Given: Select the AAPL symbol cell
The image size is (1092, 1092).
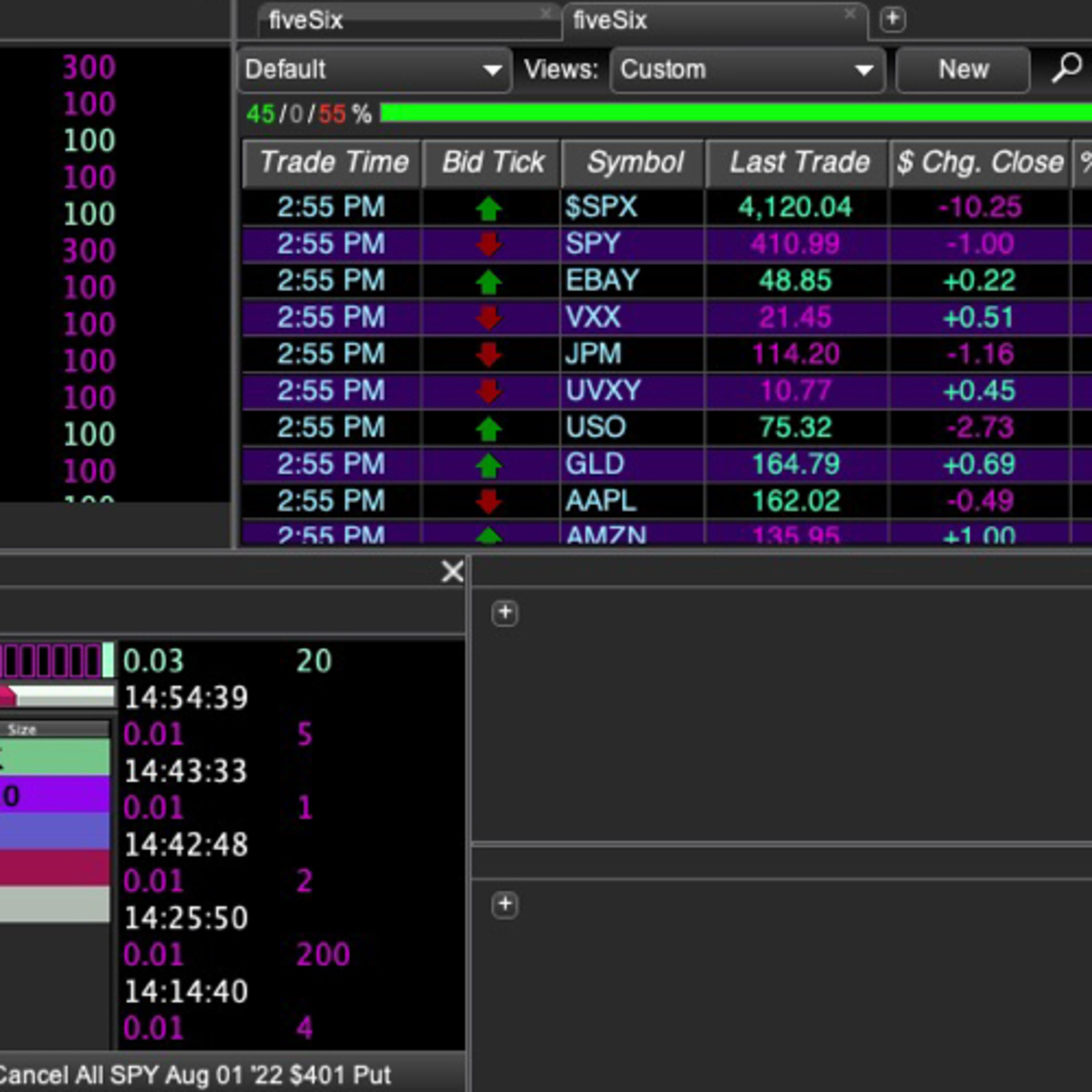Looking at the screenshot, I should point(633,501).
